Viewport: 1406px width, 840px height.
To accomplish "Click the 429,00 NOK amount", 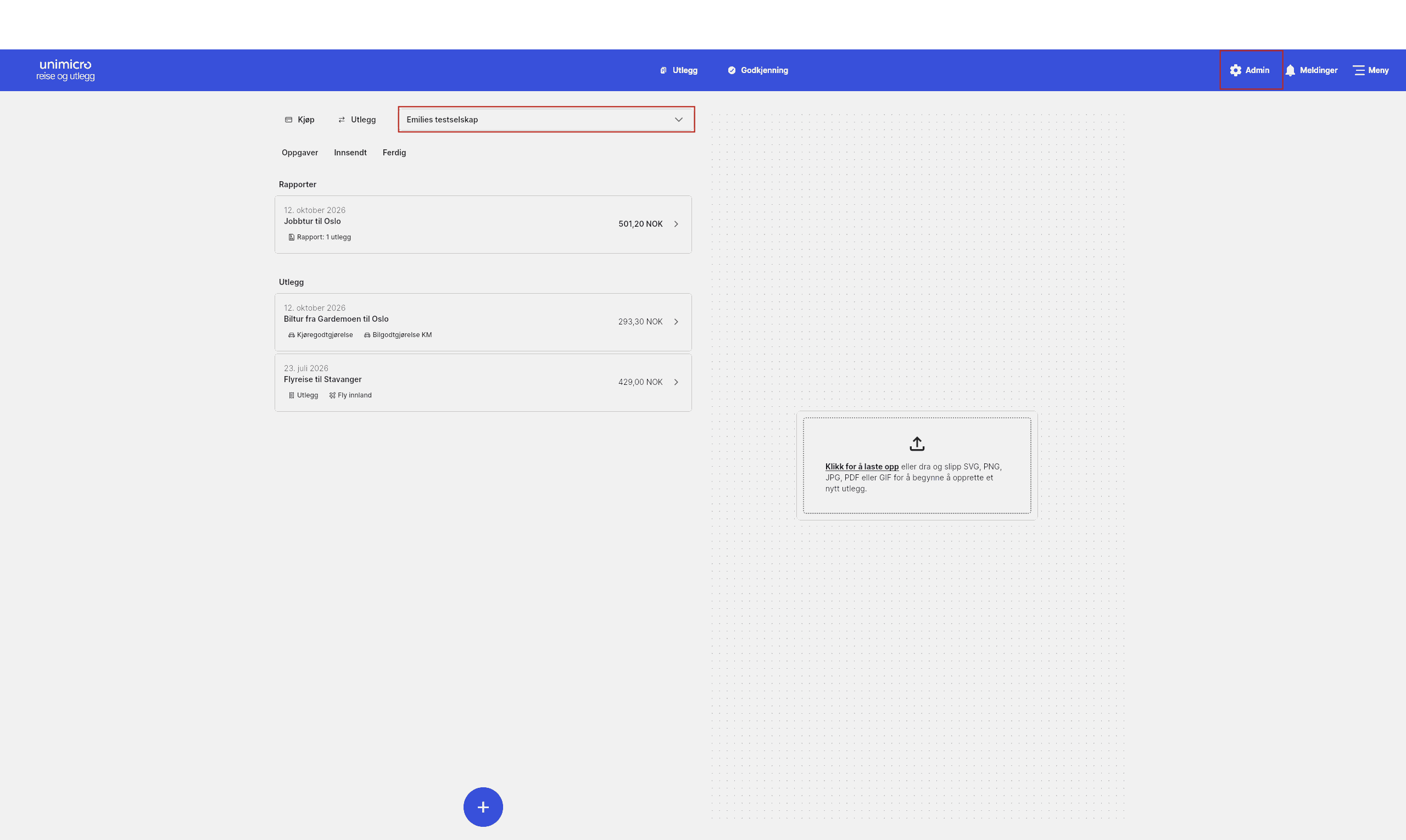I will click(x=640, y=382).
